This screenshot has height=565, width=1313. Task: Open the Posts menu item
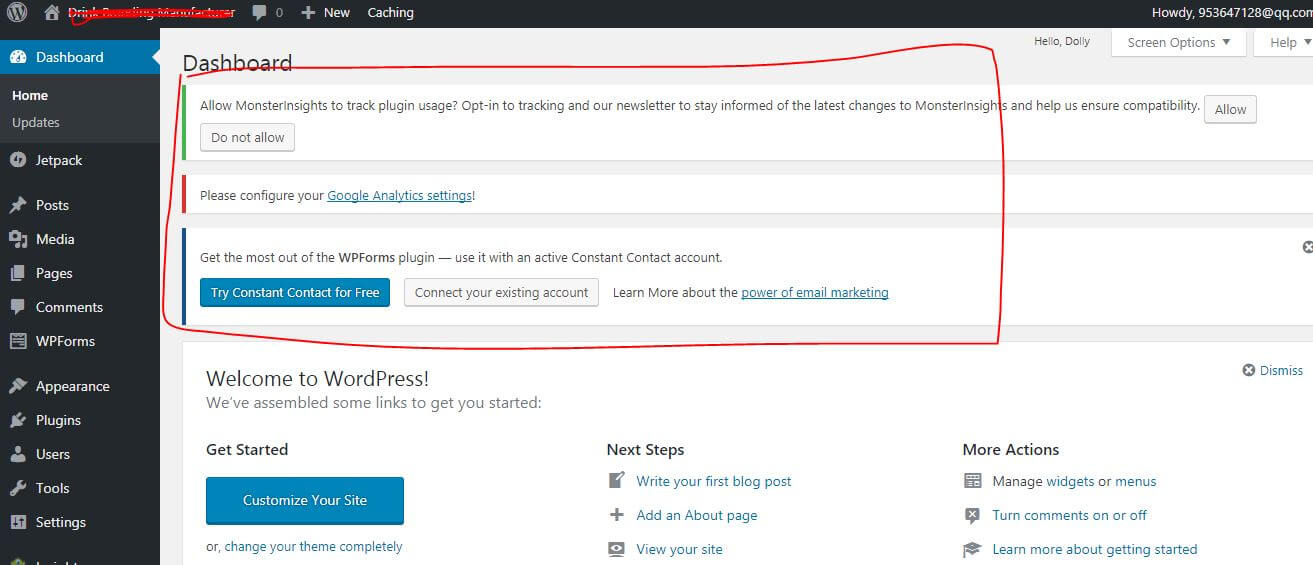pos(80,205)
